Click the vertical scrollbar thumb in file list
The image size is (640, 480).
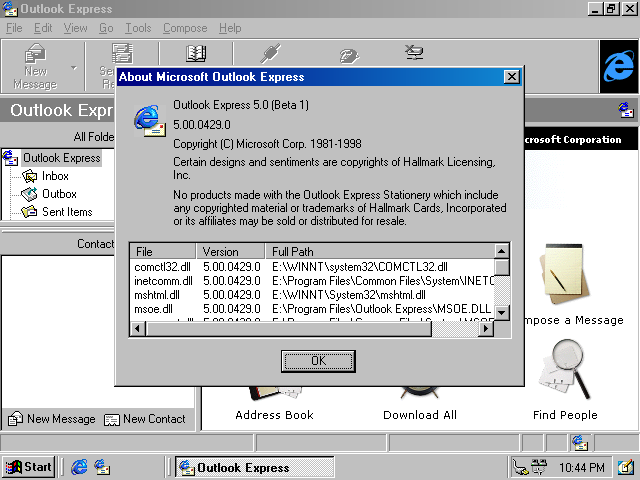[502, 267]
